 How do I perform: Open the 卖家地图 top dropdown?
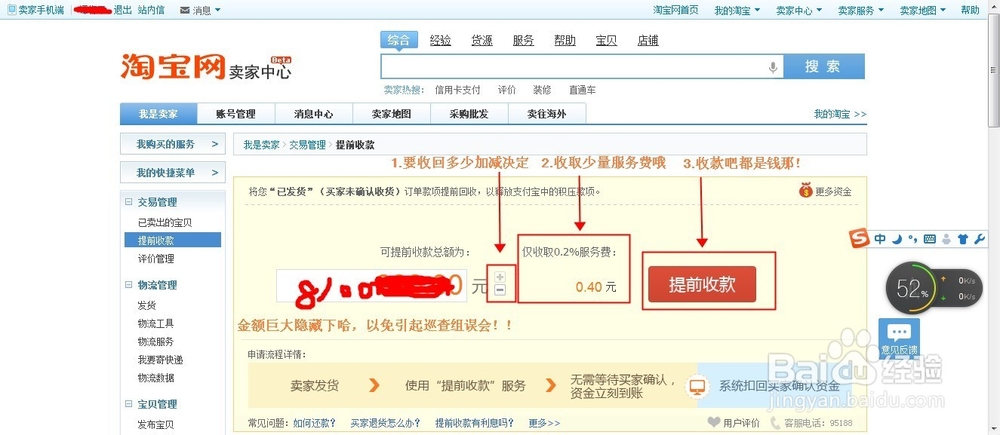(922, 10)
